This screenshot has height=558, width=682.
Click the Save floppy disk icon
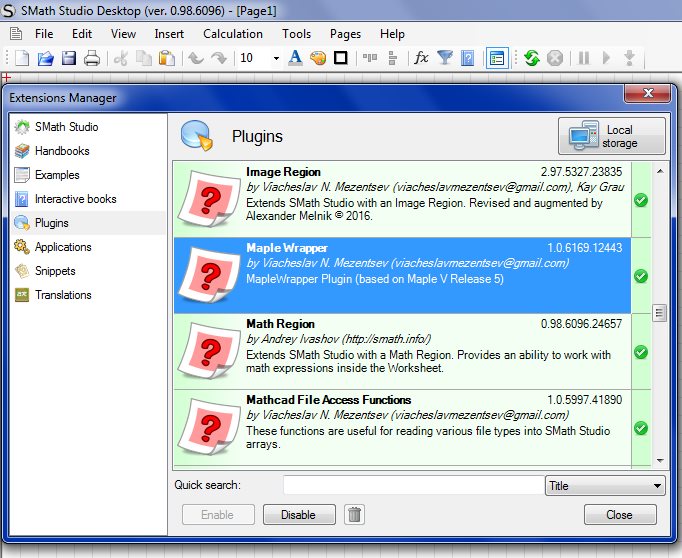68,58
